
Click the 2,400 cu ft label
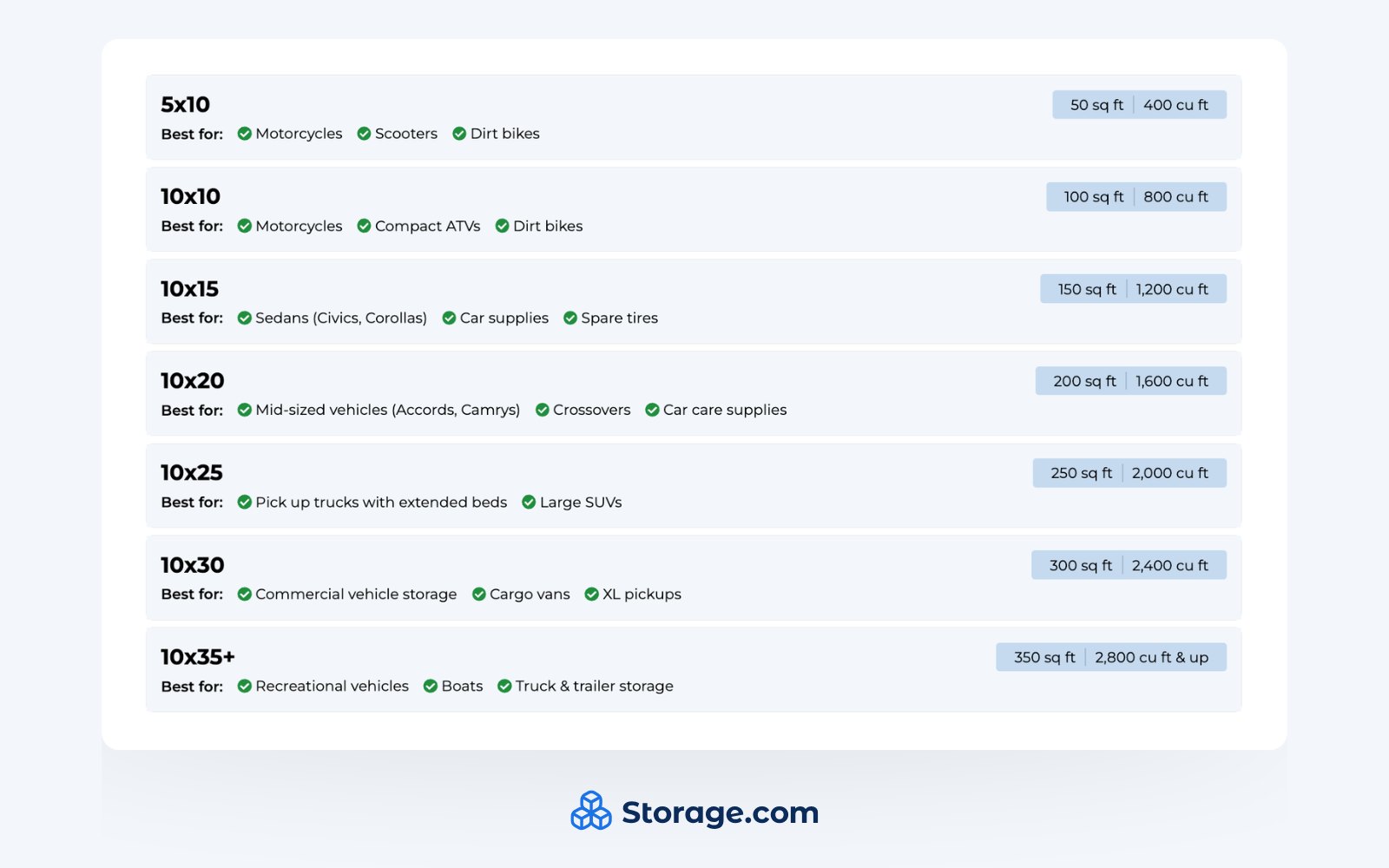(1170, 565)
